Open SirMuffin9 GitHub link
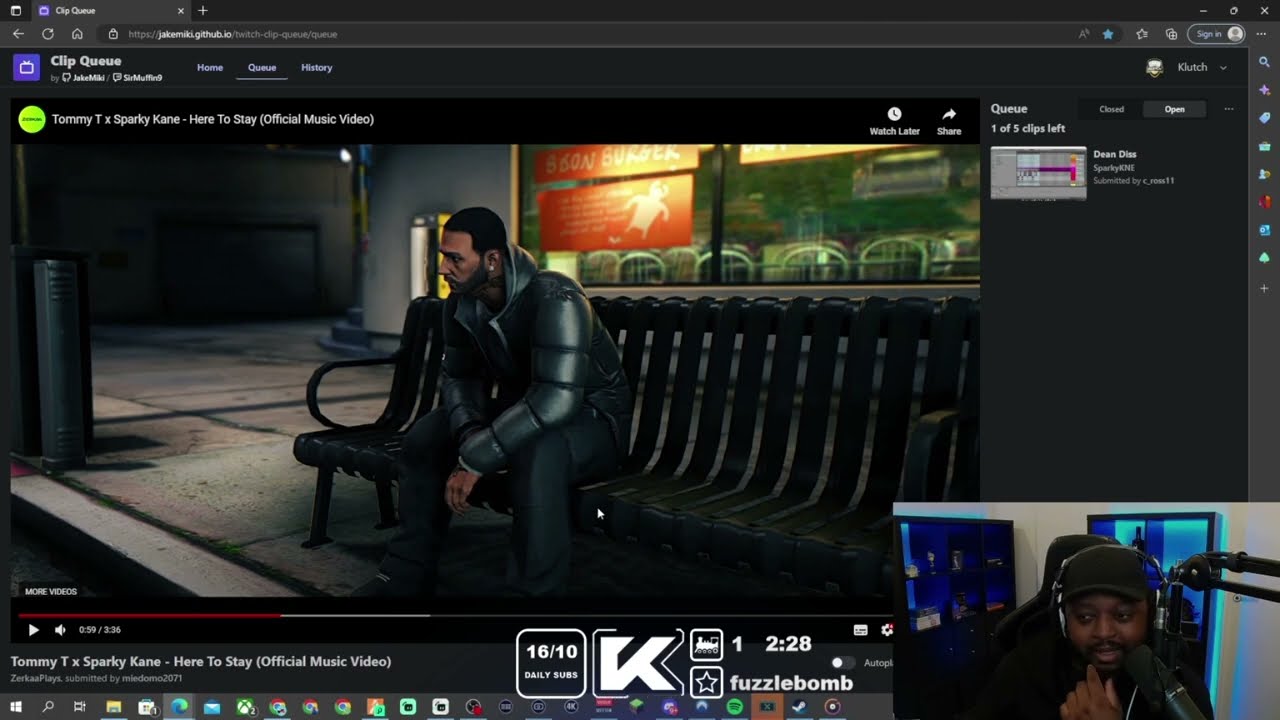This screenshot has height=720, width=1280. click(x=138, y=78)
